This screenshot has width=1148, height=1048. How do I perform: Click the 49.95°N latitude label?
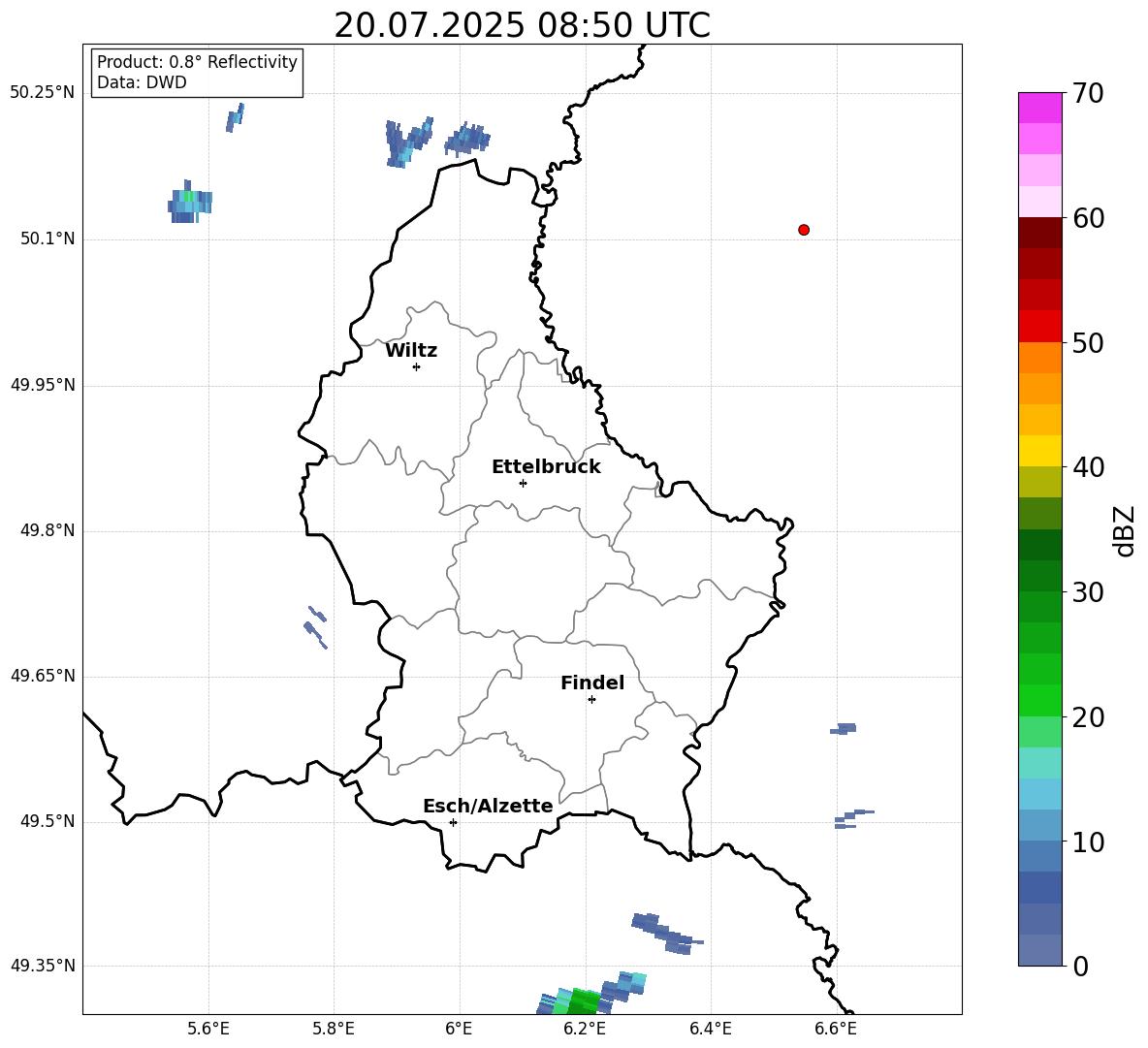pyautogui.click(x=43, y=385)
